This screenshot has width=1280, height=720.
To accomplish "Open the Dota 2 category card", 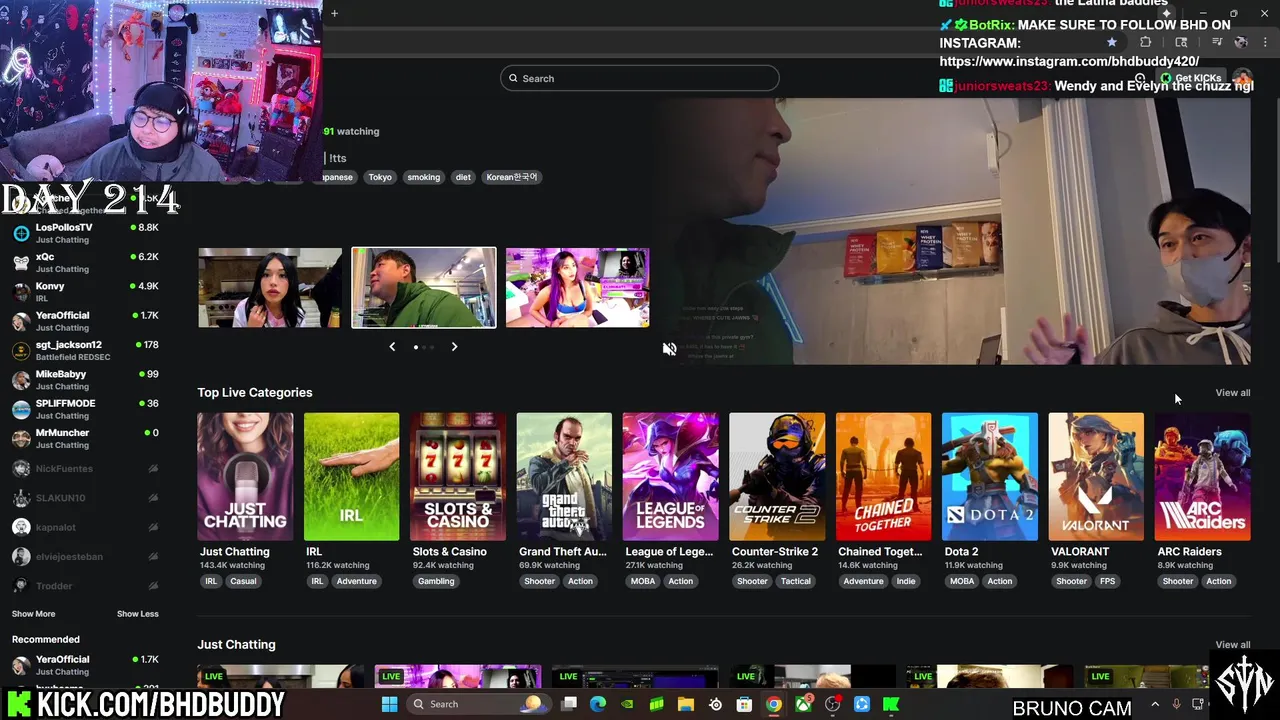I will tap(990, 476).
